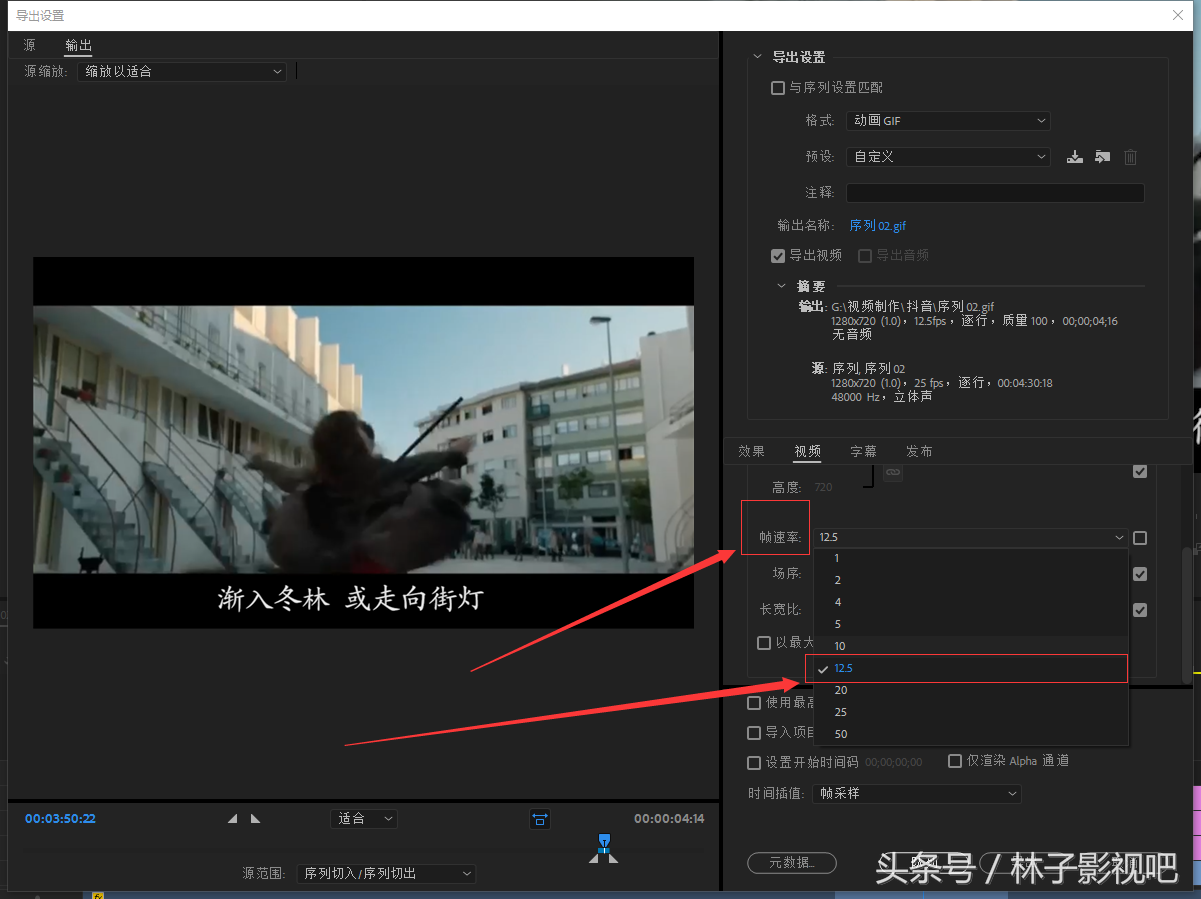
Task: Select frame rate 10 from list
Action: tap(971, 646)
